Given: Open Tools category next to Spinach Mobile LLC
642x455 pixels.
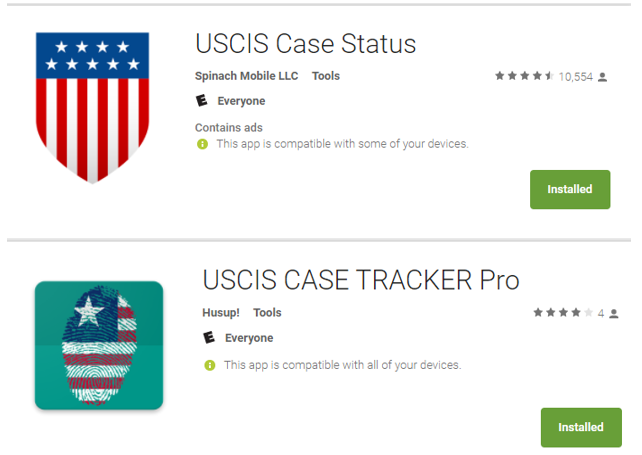Looking at the screenshot, I should tap(326, 76).
